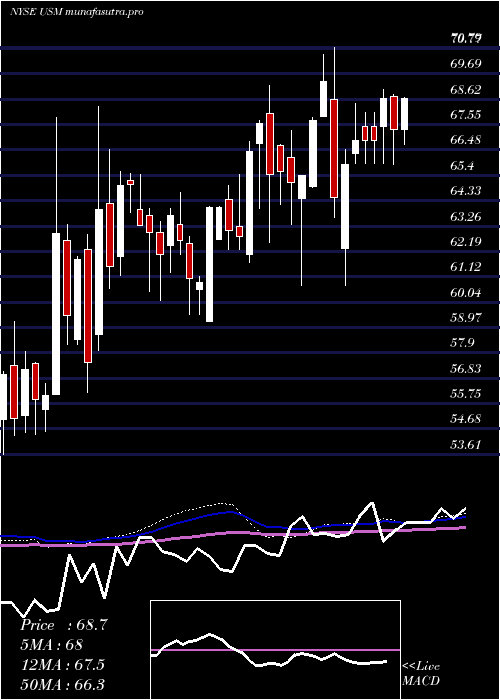Click the '12MA : 67.5' readout

tap(62, 665)
